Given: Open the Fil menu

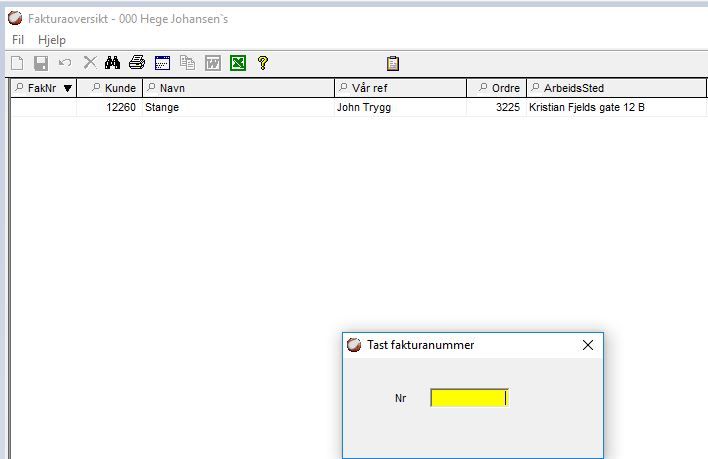Looking at the screenshot, I should click(x=18, y=40).
